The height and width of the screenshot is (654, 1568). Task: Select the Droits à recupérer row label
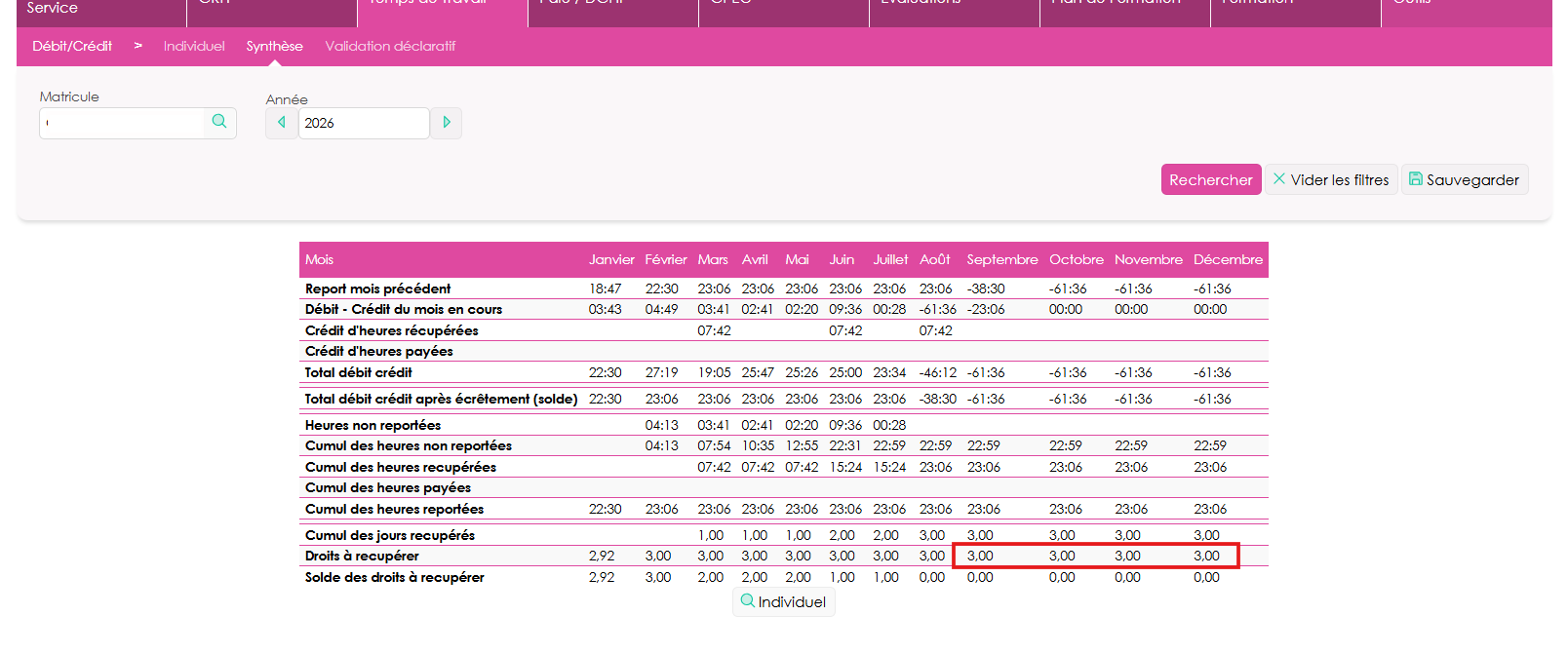pyautogui.click(x=362, y=556)
